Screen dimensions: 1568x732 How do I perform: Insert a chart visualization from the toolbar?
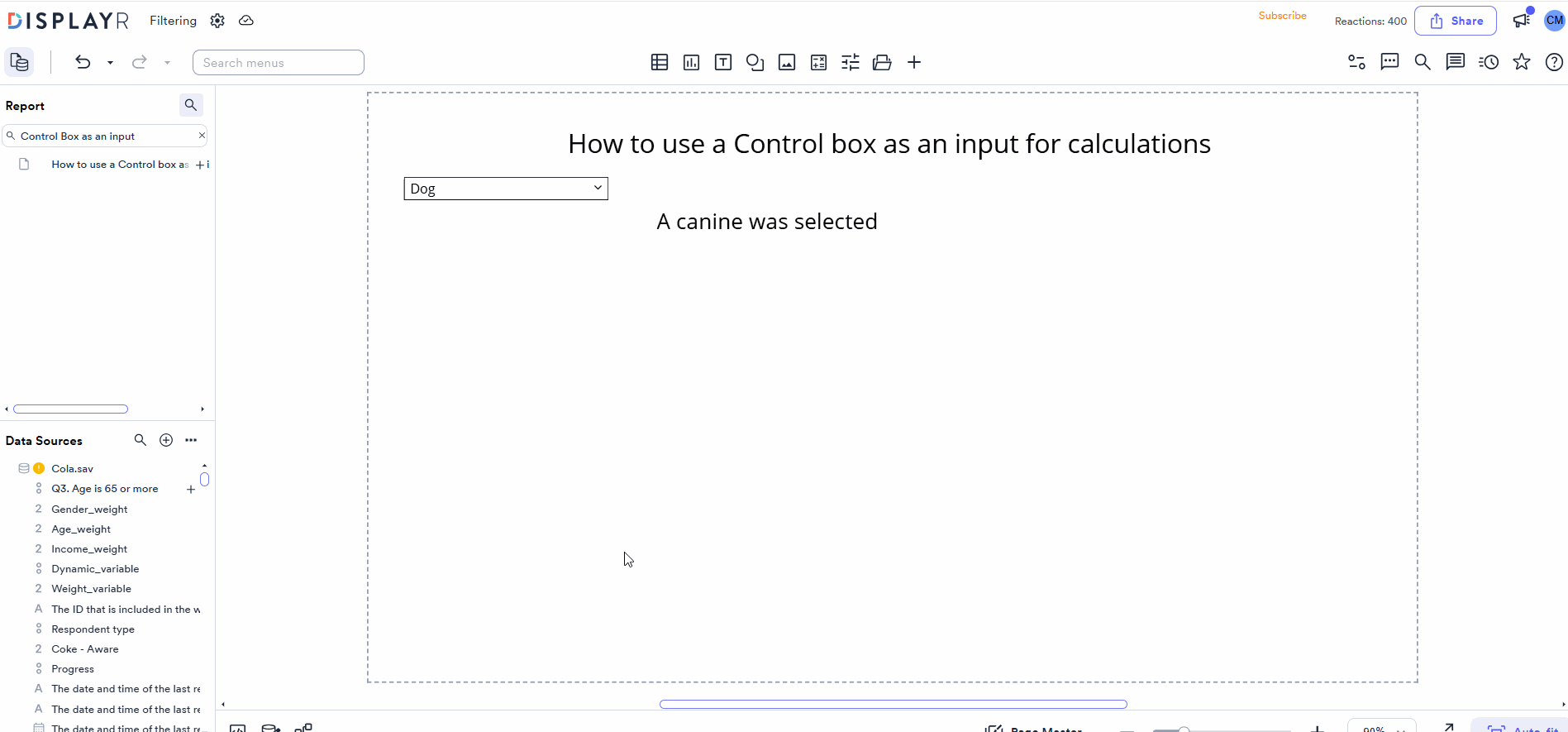coord(692,62)
